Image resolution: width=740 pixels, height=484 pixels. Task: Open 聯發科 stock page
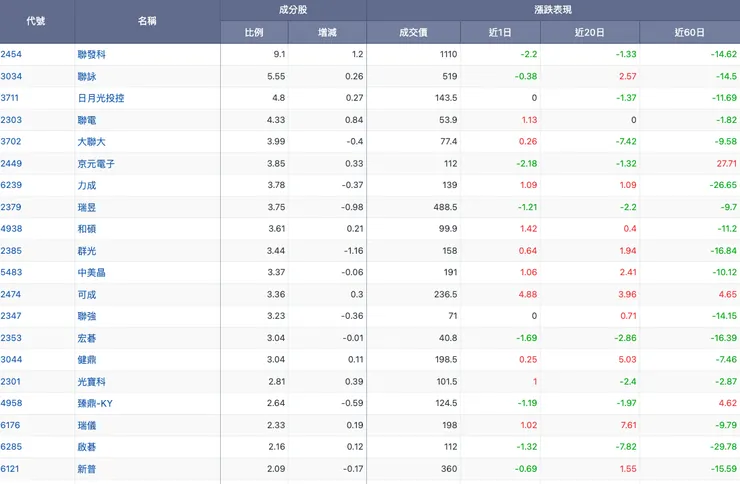92,54
